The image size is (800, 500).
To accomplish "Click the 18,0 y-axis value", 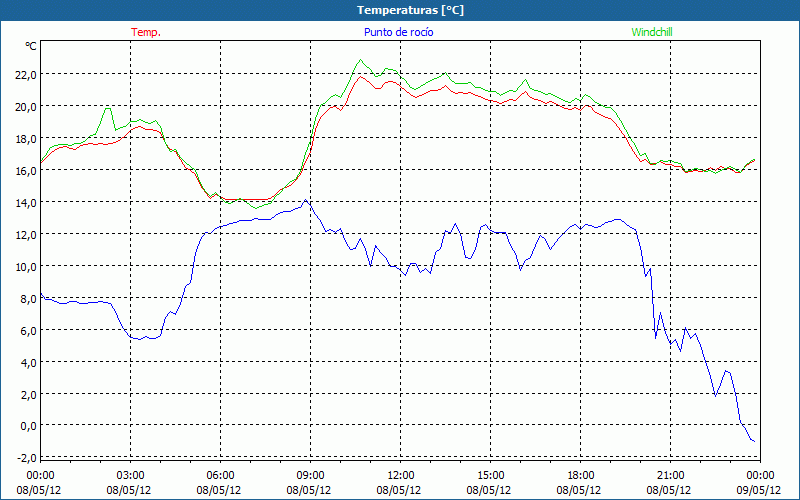I will pyautogui.click(x=26, y=139).
